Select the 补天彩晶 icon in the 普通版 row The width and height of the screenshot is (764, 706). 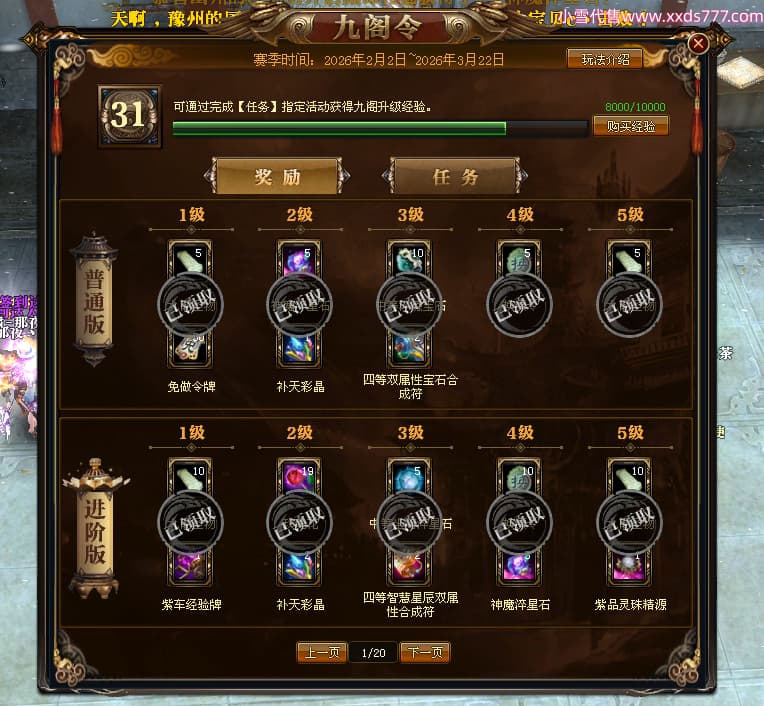(300, 349)
